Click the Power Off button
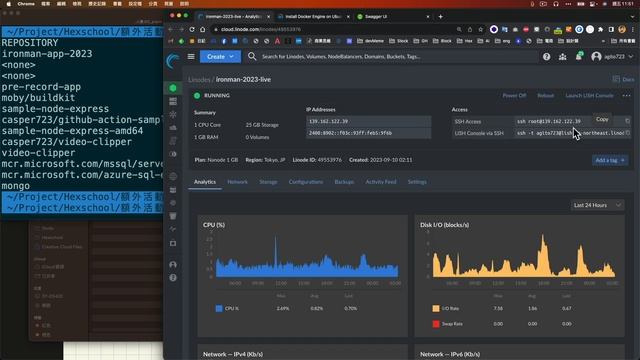 514,96
